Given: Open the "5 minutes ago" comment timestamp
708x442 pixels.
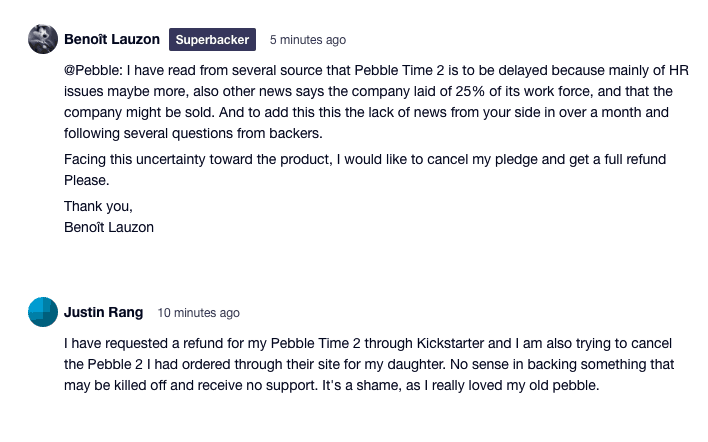Looking at the screenshot, I should [308, 40].
